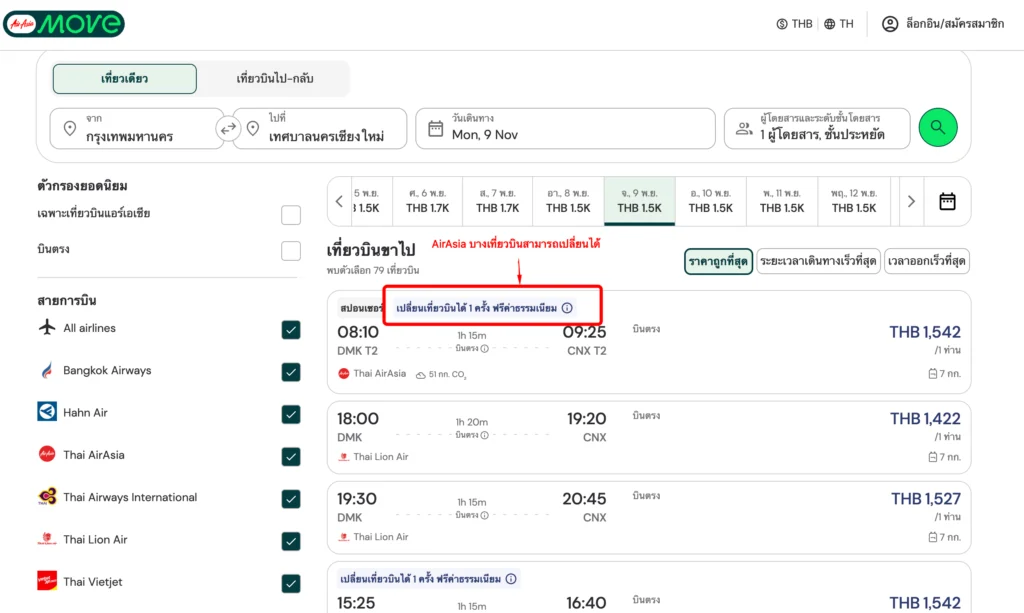
Task: Switch to round-trip (เที่ยวบินไป-กลับ) tab
Action: coord(274,79)
